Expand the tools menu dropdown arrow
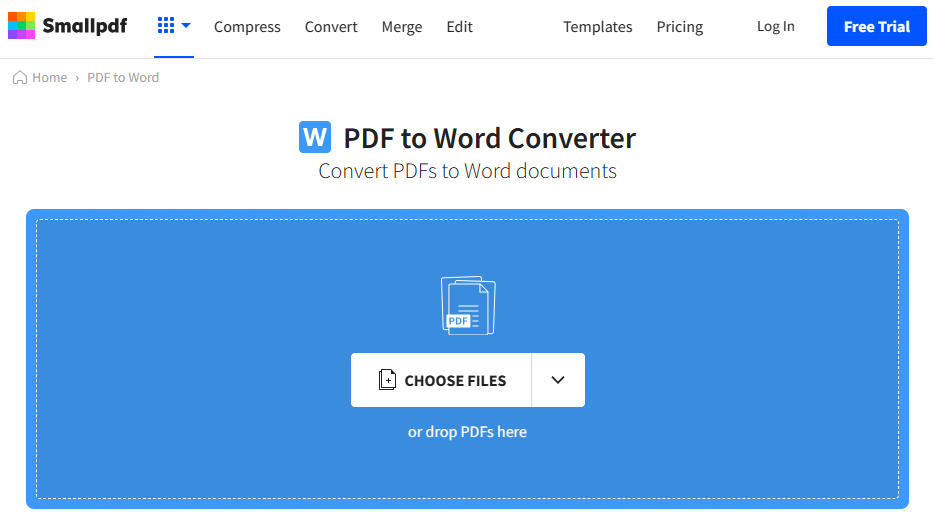 (x=186, y=26)
